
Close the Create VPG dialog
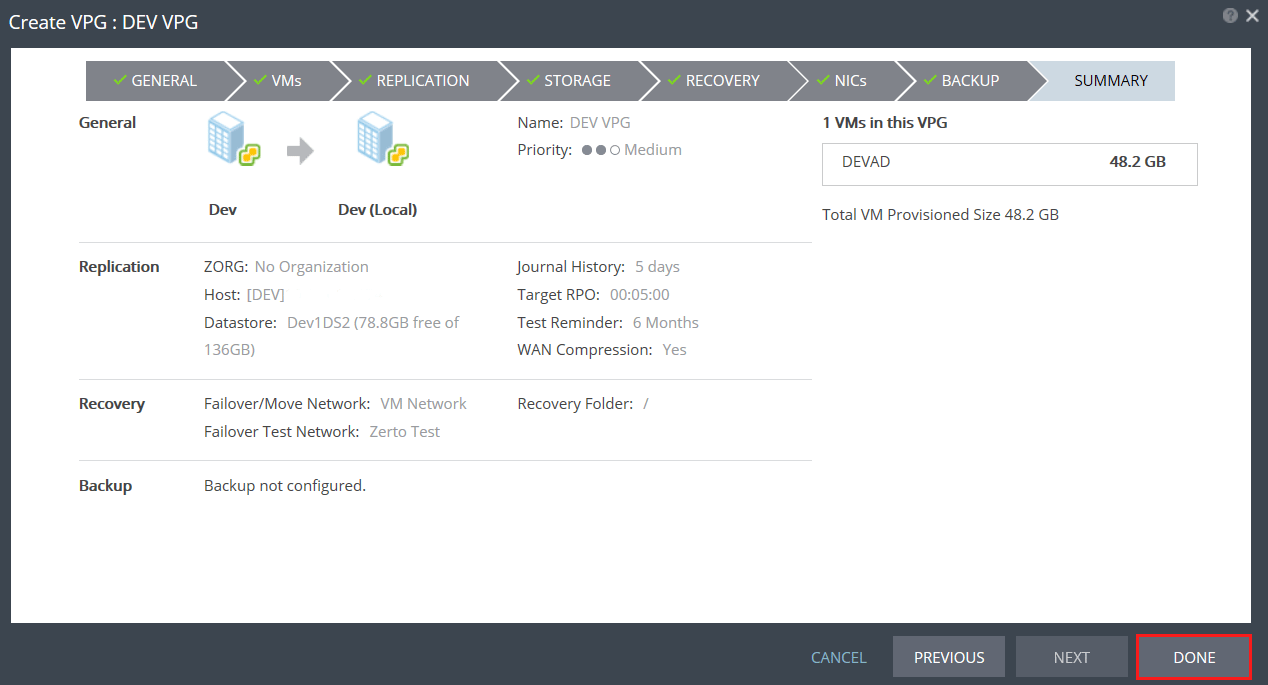click(1252, 15)
